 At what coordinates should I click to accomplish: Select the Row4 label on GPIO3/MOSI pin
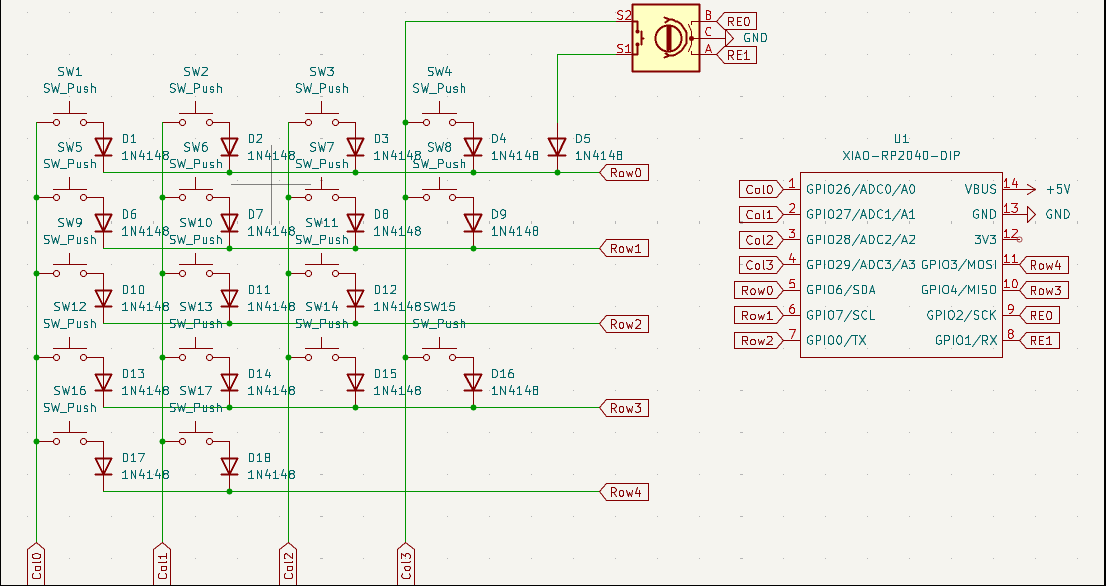[x=1046, y=265]
